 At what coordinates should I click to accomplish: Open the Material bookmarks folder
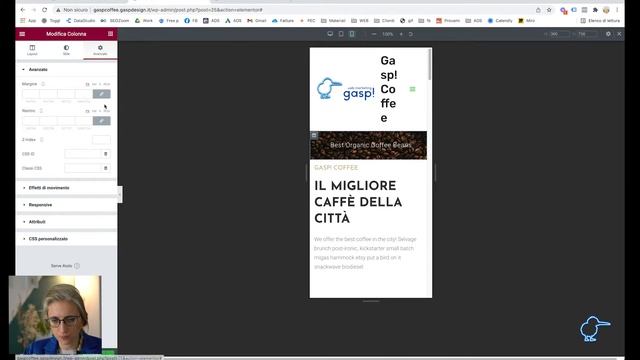[333, 20]
